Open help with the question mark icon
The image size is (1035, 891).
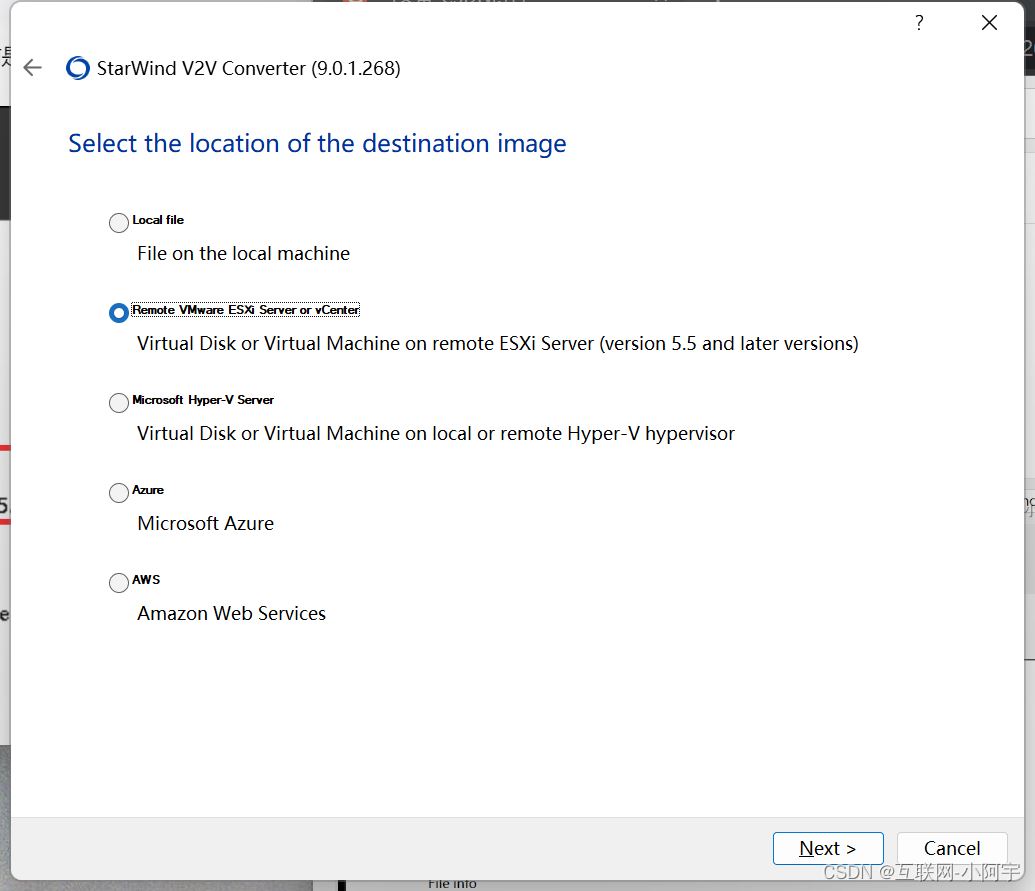point(919,23)
